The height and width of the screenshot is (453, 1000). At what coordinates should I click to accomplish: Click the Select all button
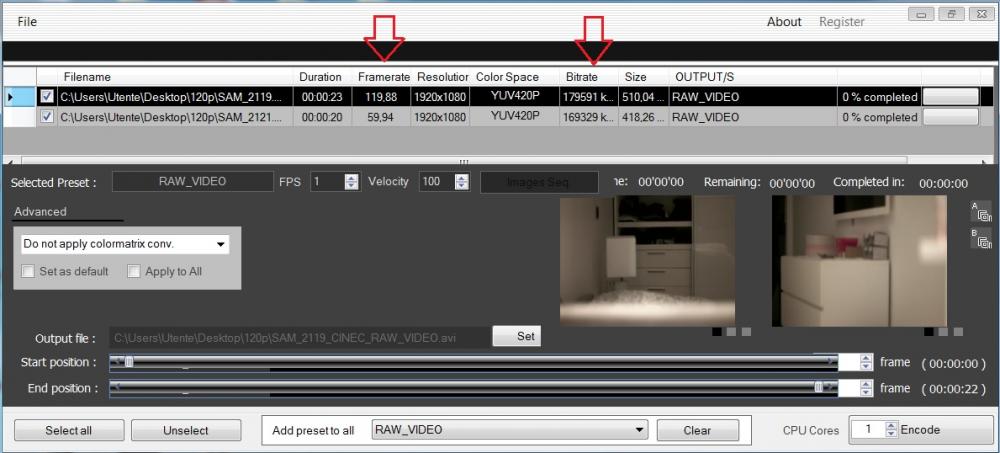pos(69,430)
